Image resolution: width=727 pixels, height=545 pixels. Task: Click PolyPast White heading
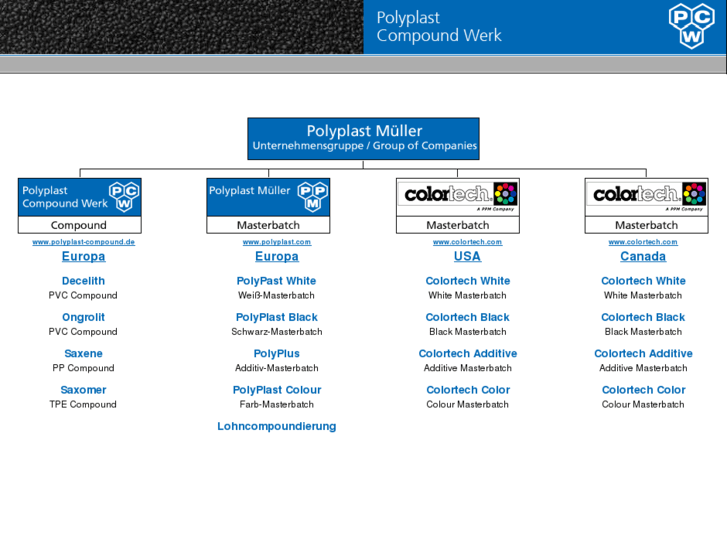276,281
